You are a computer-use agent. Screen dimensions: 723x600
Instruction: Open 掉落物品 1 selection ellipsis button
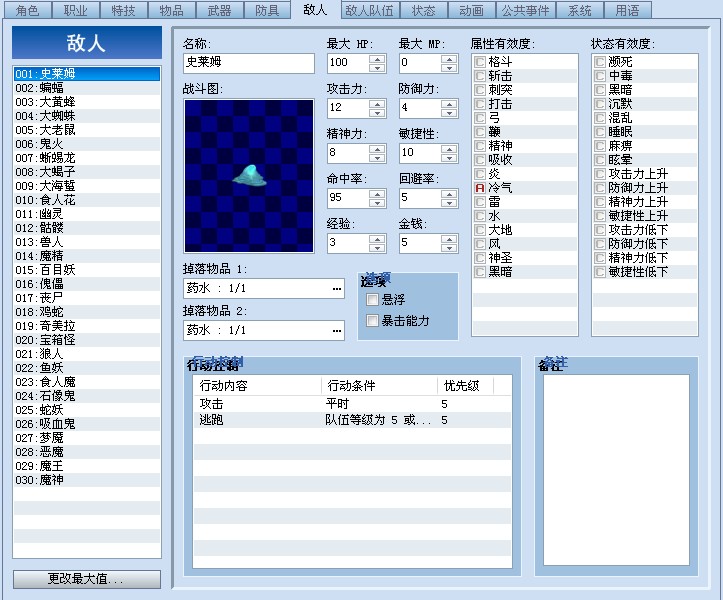[x=337, y=289]
